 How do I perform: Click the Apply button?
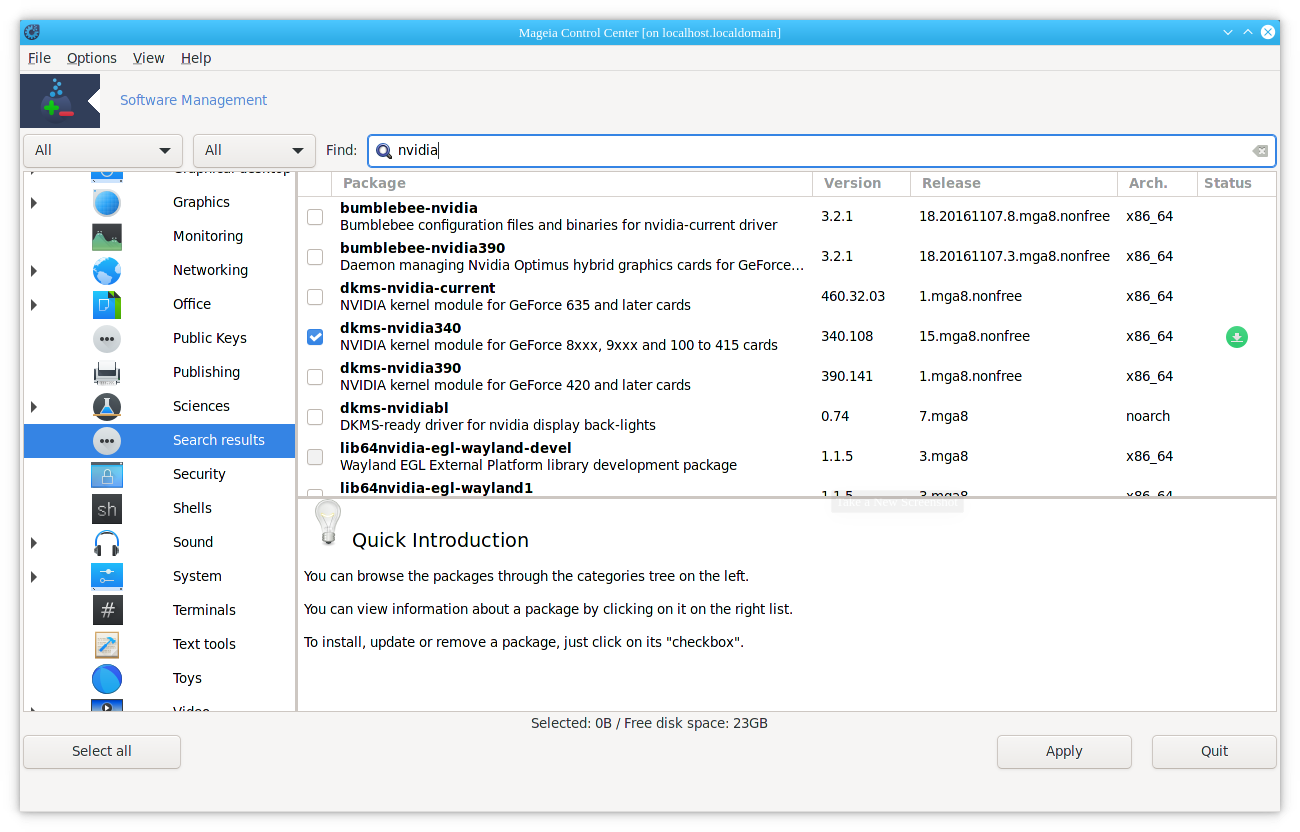tap(1064, 752)
